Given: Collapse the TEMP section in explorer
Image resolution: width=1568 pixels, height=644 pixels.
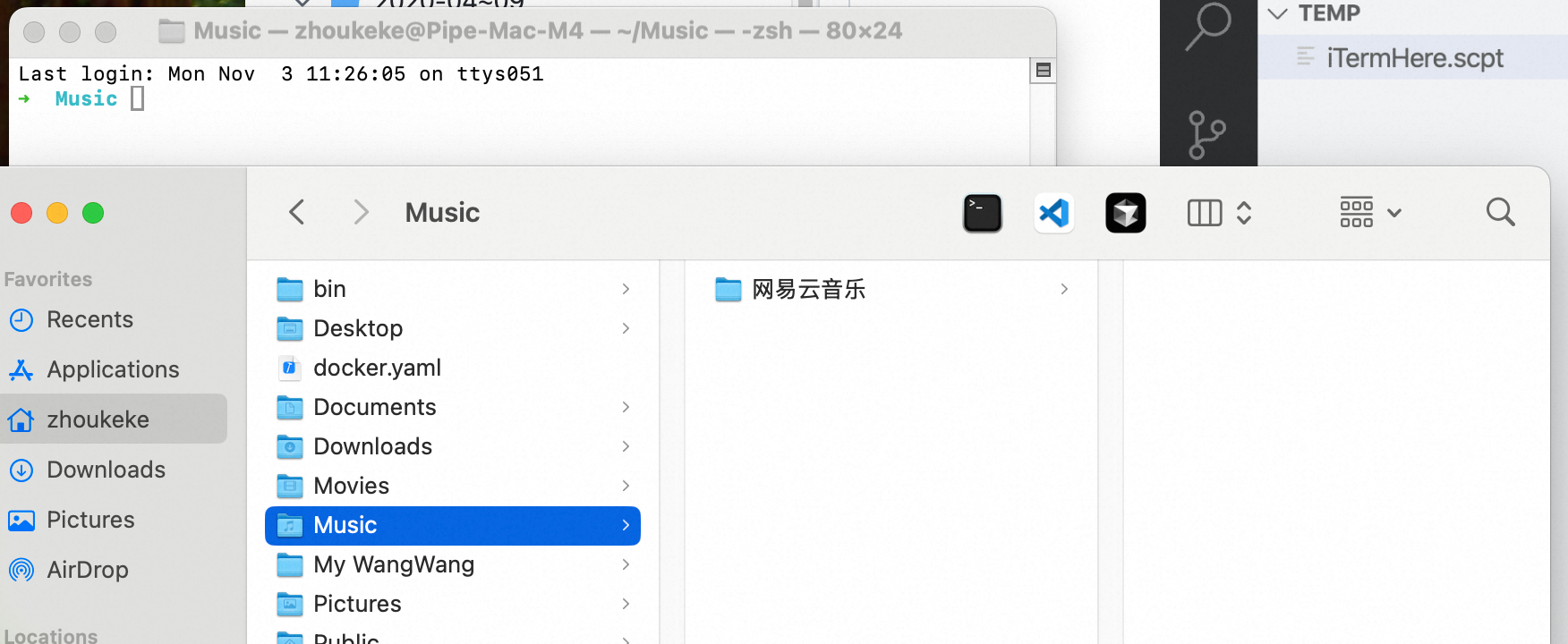Looking at the screenshot, I should (x=1278, y=13).
